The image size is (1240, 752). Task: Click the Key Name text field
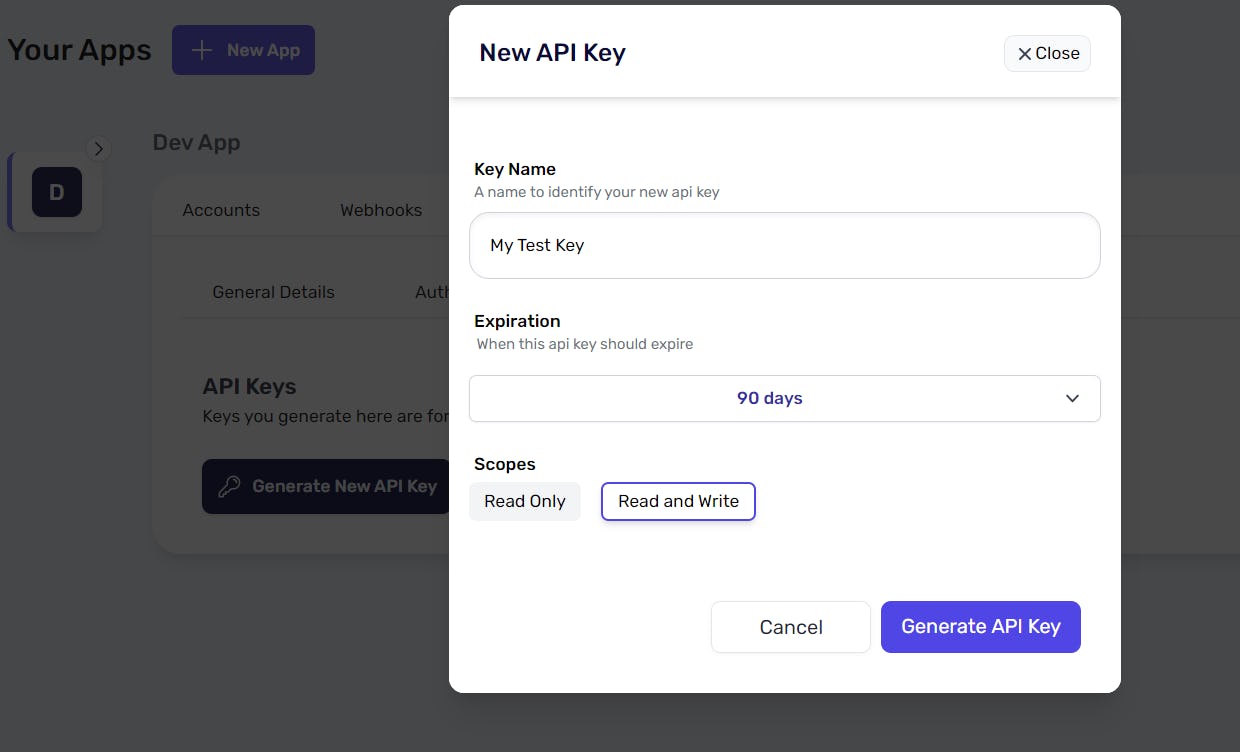tap(784, 245)
